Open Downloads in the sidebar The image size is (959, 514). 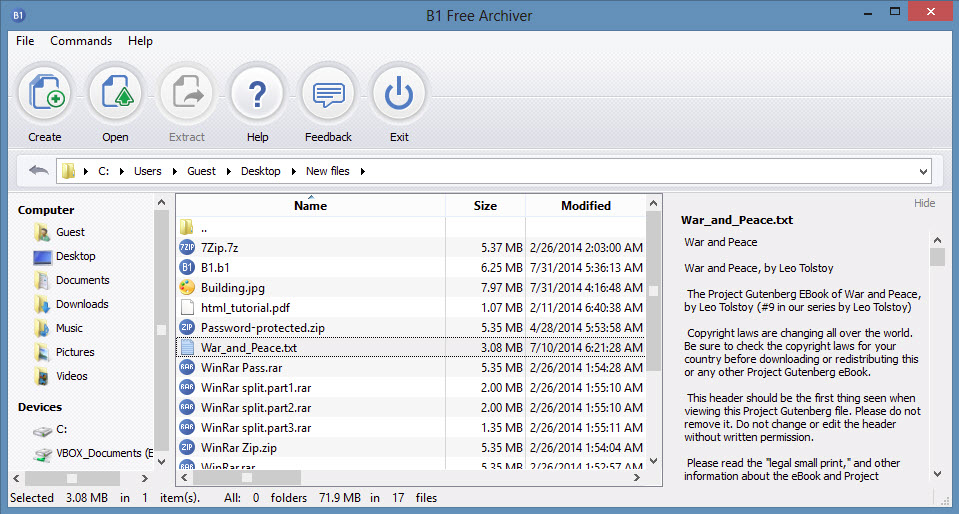pyautogui.click(x=71, y=304)
